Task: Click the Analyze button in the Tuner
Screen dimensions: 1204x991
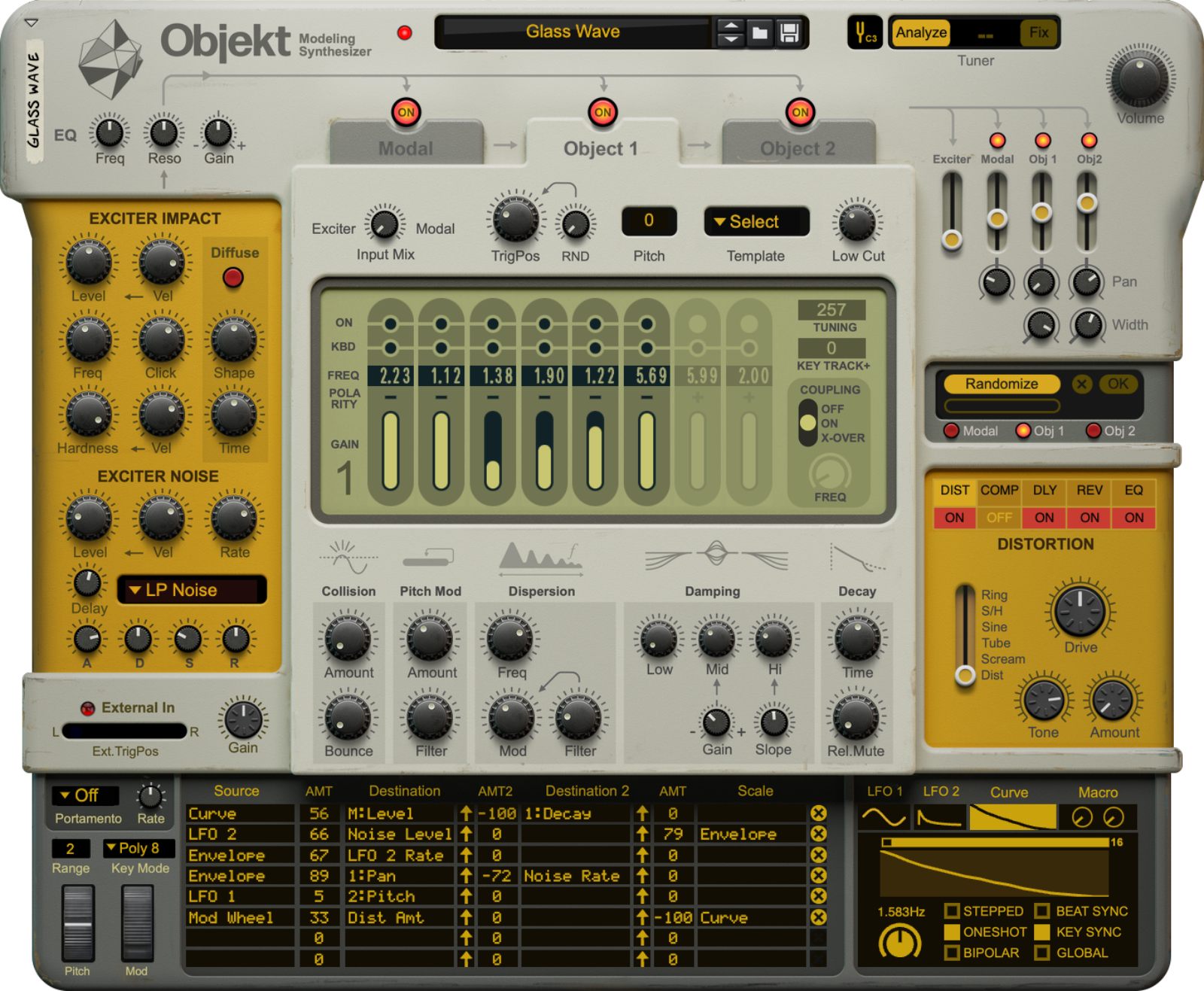Action: 920,32
